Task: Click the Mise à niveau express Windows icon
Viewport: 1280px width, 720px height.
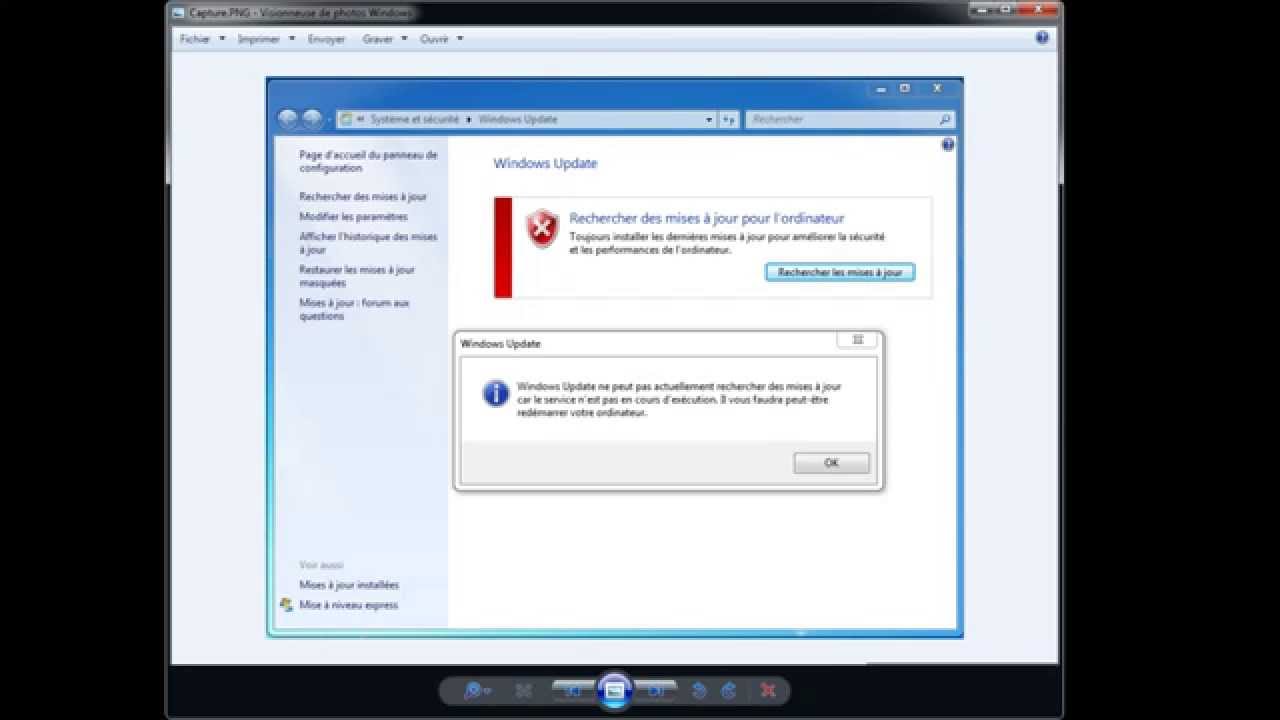Action: pyautogui.click(x=287, y=605)
